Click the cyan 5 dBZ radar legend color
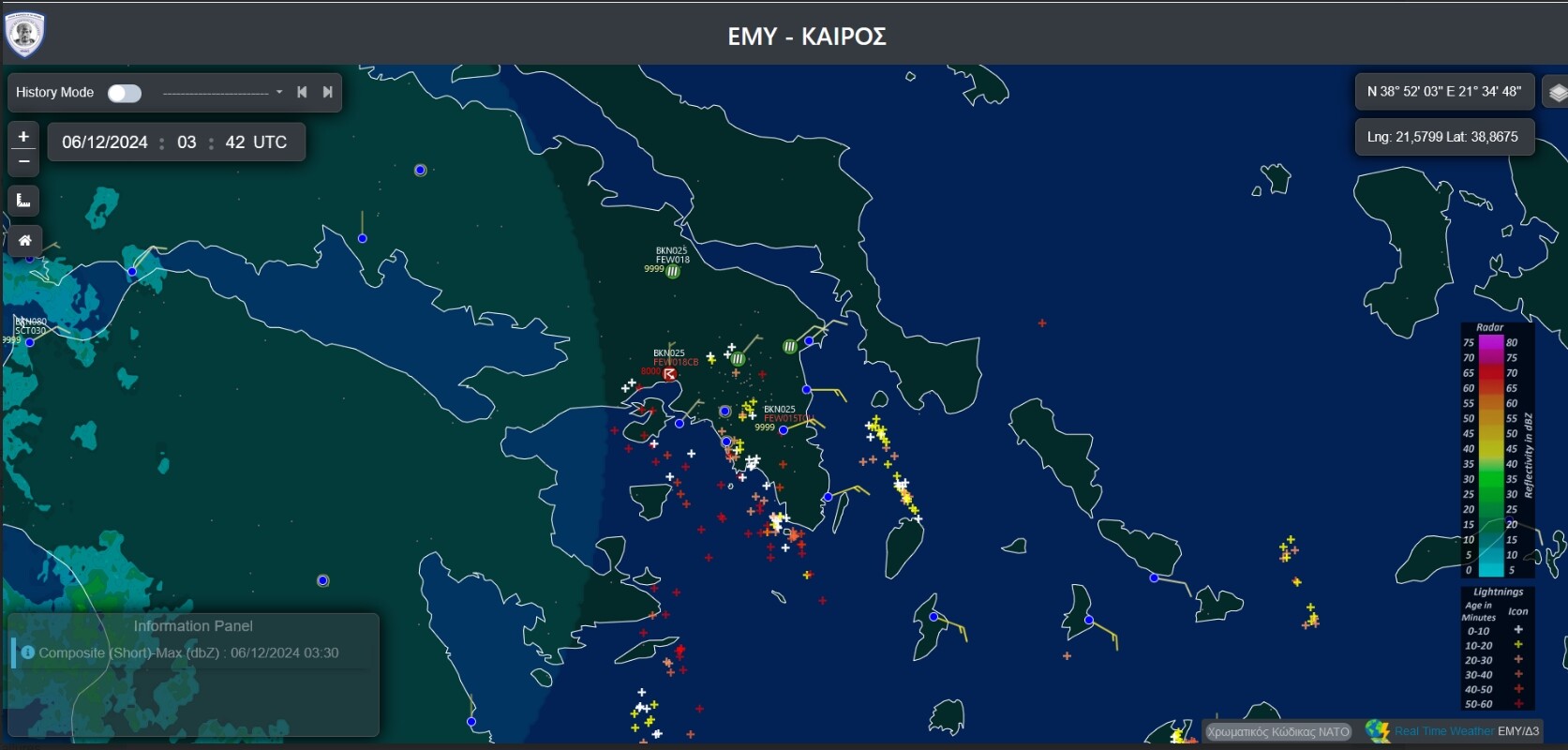Screen dimensions: 1568x750 [1490, 570]
